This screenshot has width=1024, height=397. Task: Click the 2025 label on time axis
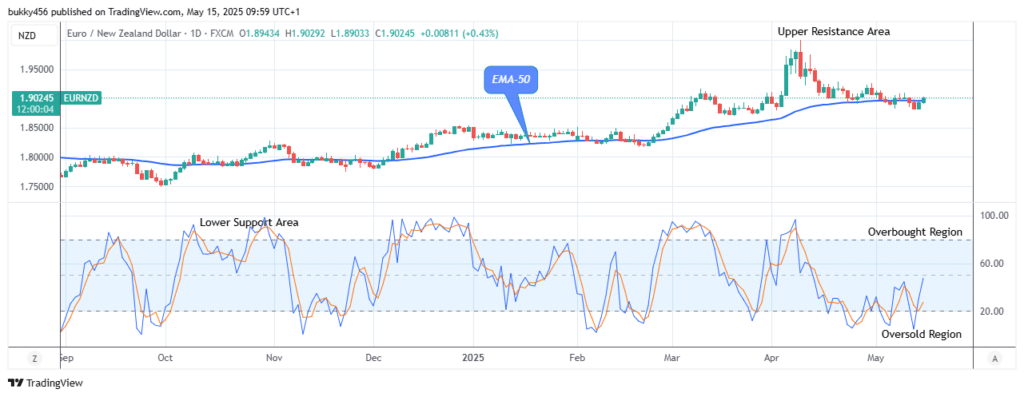472,358
